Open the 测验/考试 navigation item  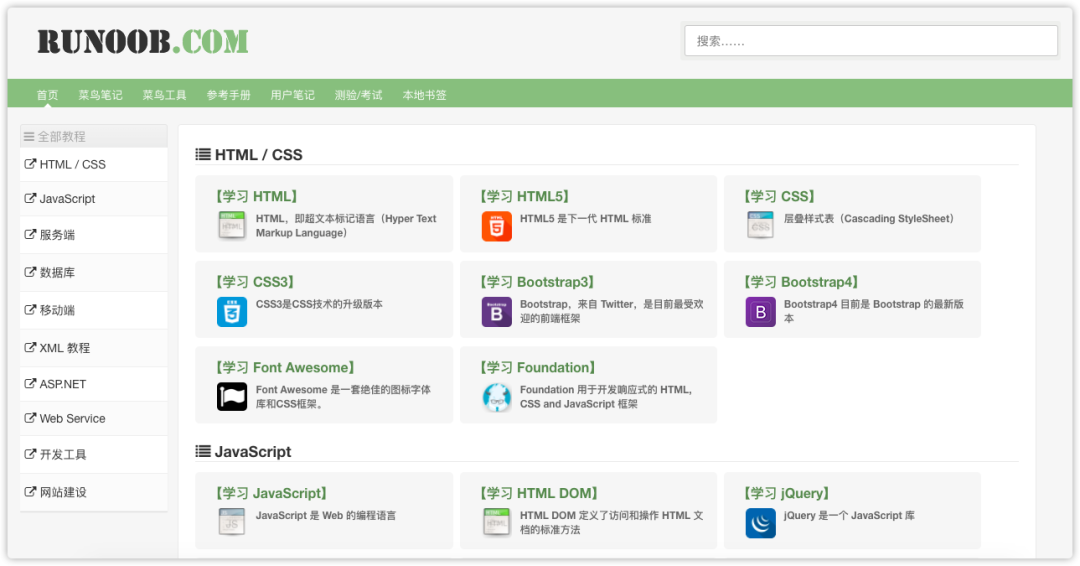(x=359, y=95)
